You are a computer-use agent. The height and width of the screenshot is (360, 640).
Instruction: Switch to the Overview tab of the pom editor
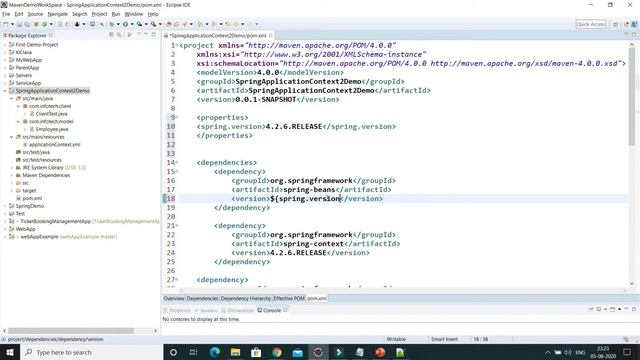pyautogui.click(x=174, y=298)
